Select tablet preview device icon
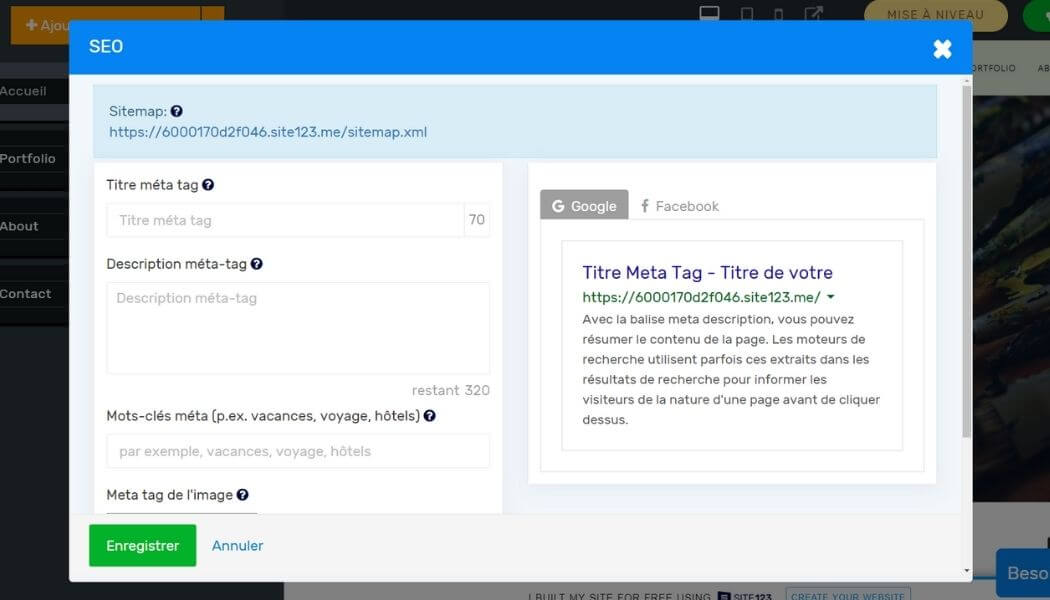This screenshot has width=1050, height=600. click(747, 13)
